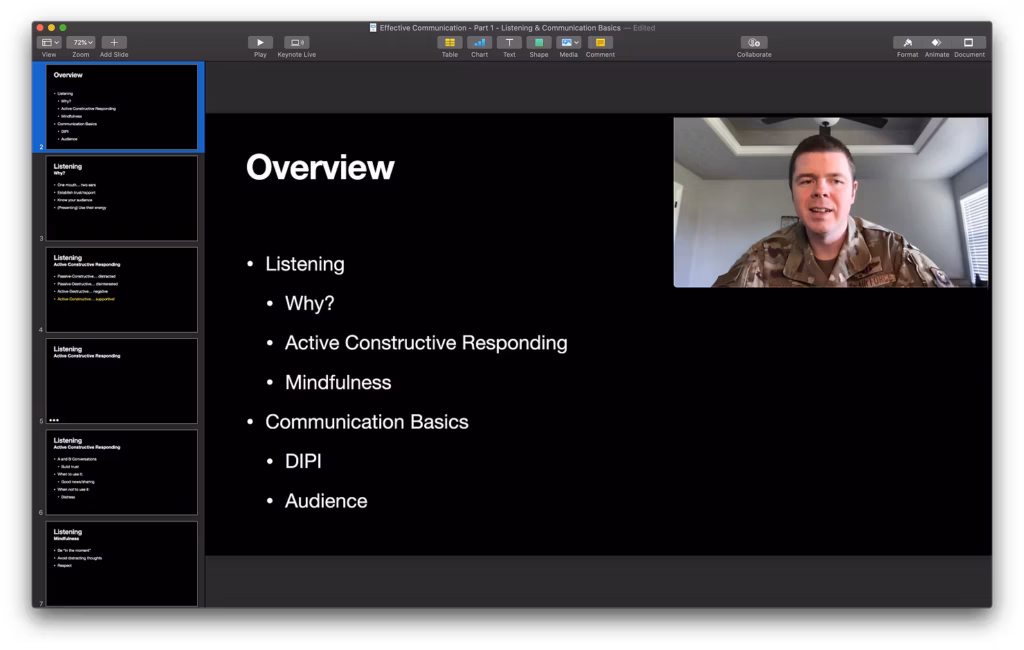Viewport: 1024px width, 650px height.
Task: Open the View options dropdown
Action: pyautogui.click(x=49, y=43)
